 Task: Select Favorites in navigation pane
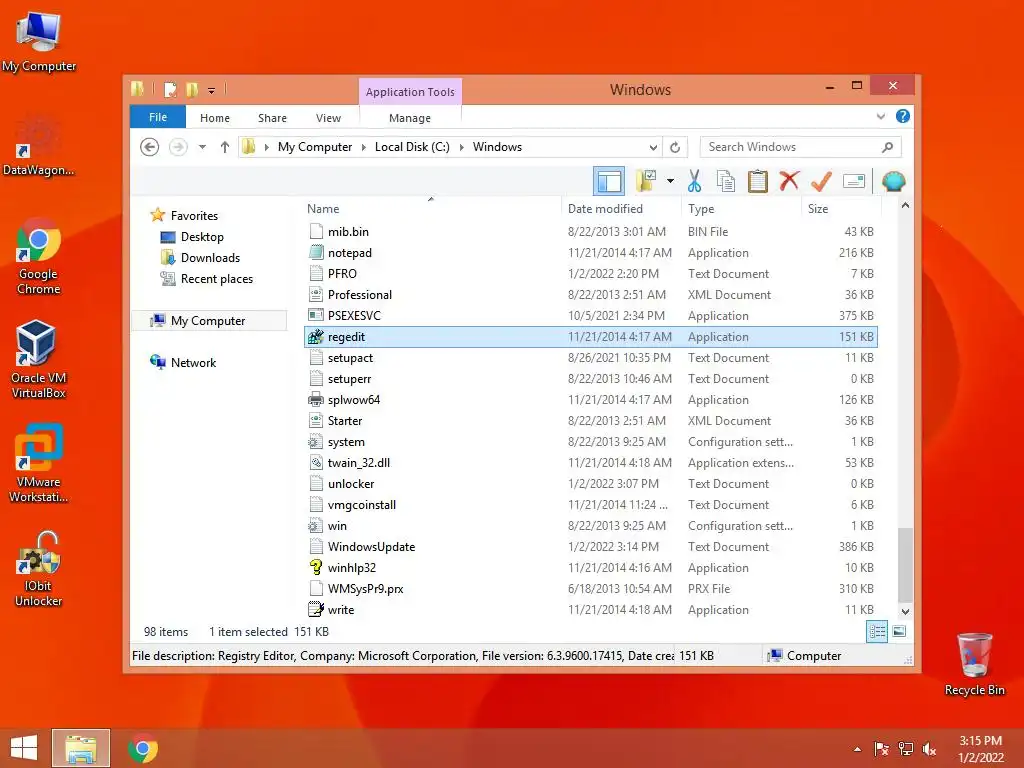coord(194,216)
